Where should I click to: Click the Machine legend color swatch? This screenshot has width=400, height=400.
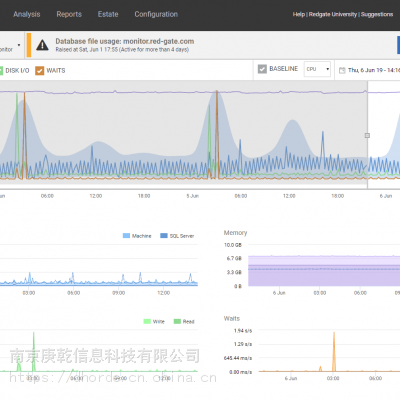(126, 236)
